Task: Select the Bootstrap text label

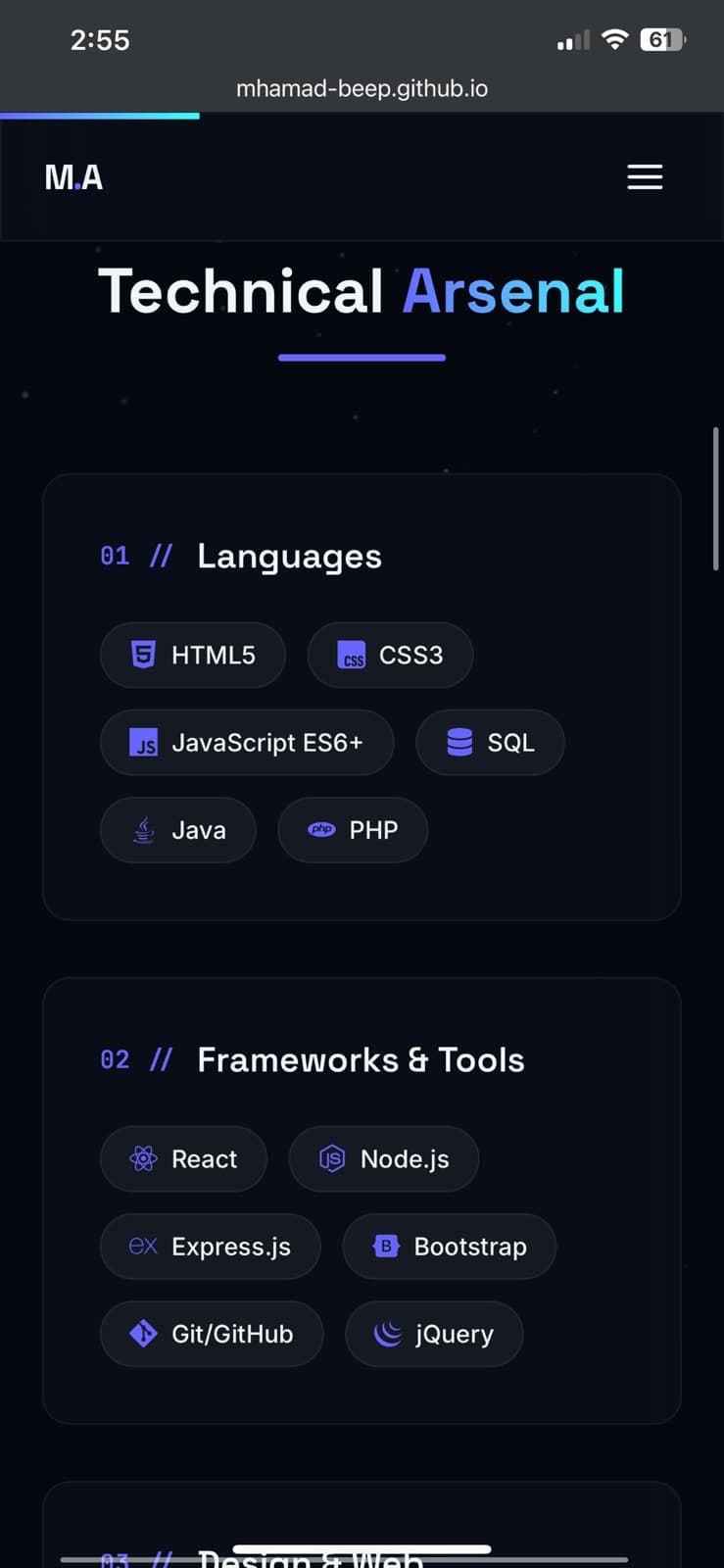Action: (470, 1247)
